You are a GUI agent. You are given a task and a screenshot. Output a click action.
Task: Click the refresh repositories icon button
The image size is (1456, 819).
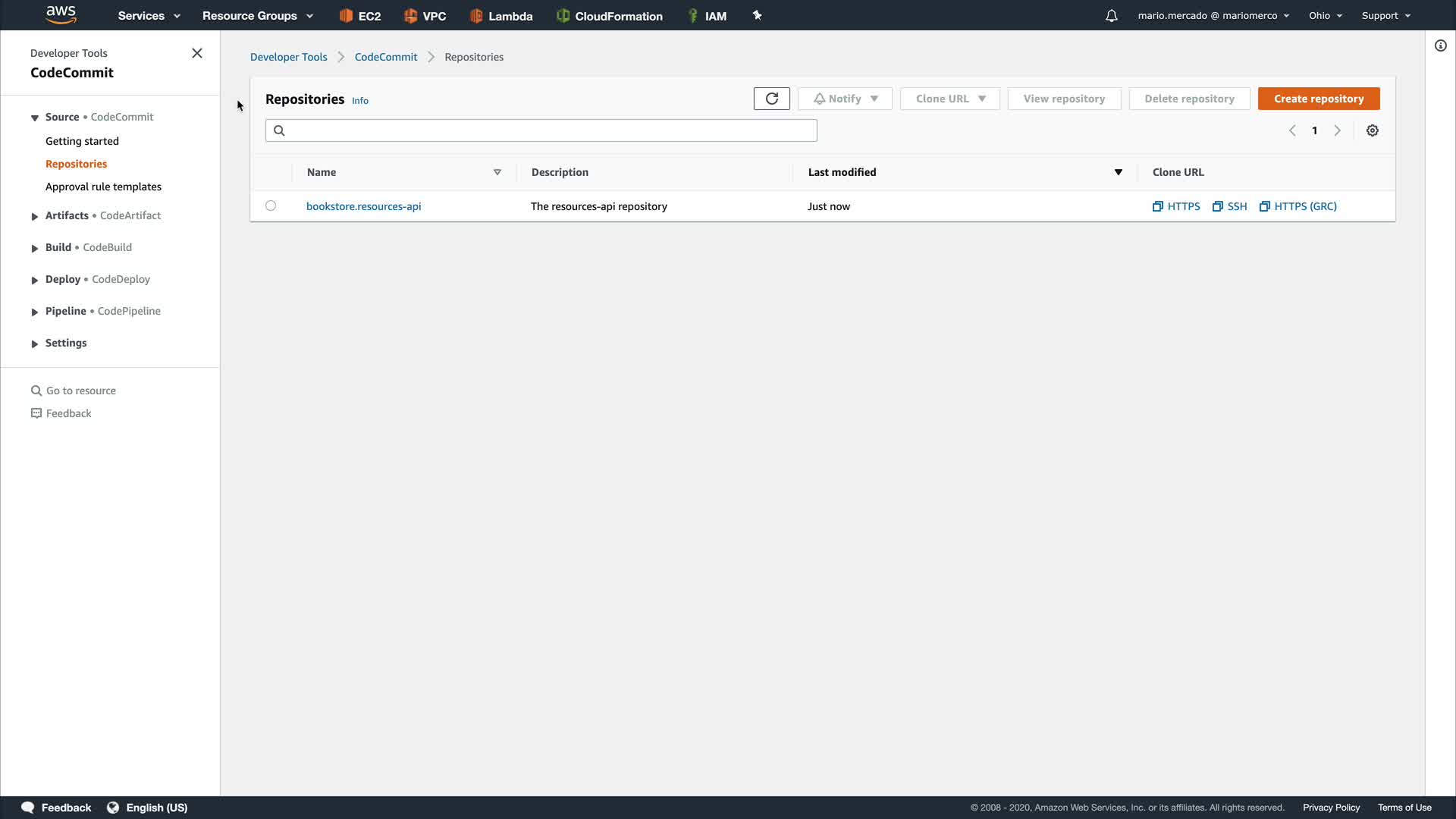(771, 99)
